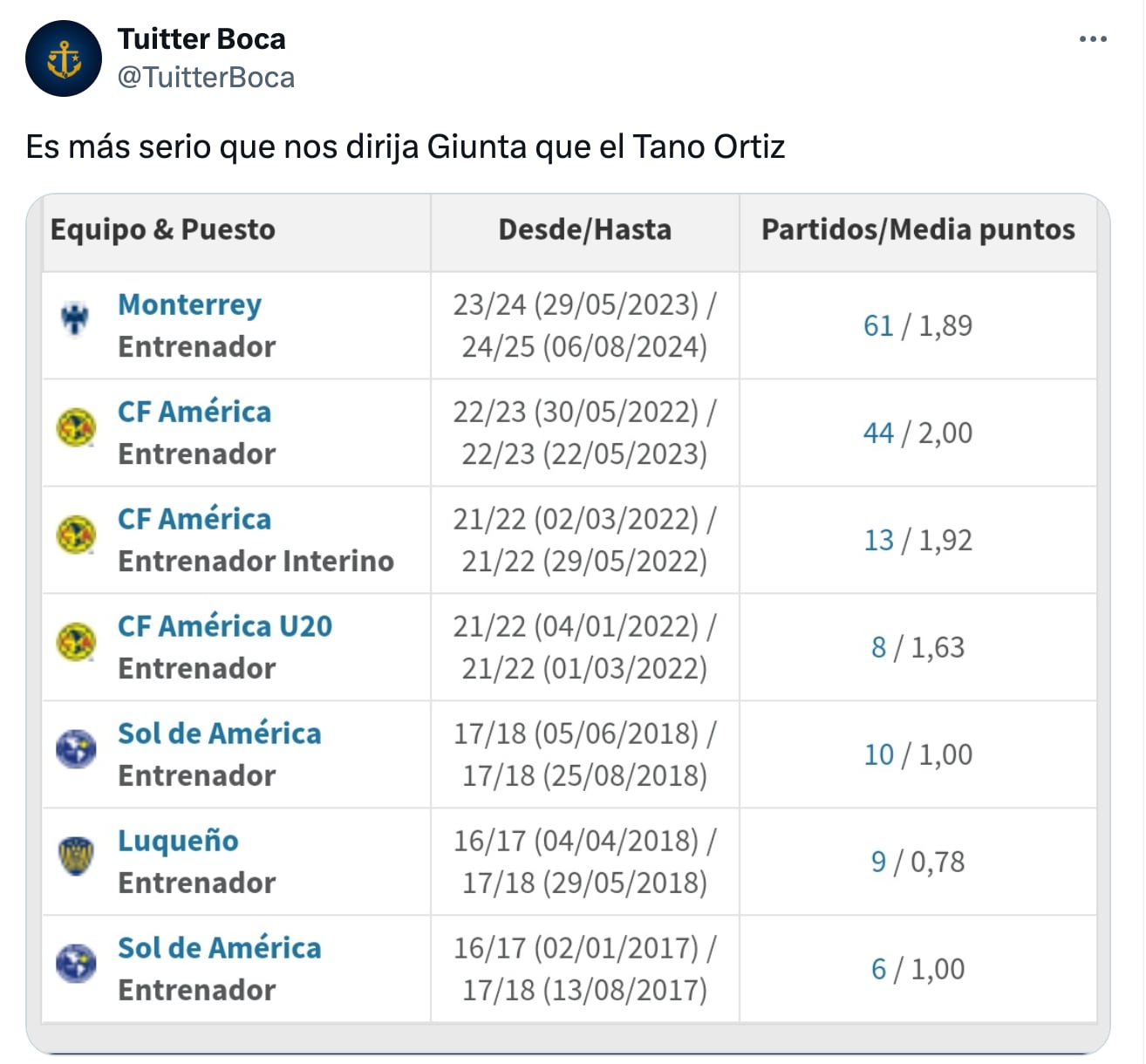Click the 44 matches link

tap(878, 433)
